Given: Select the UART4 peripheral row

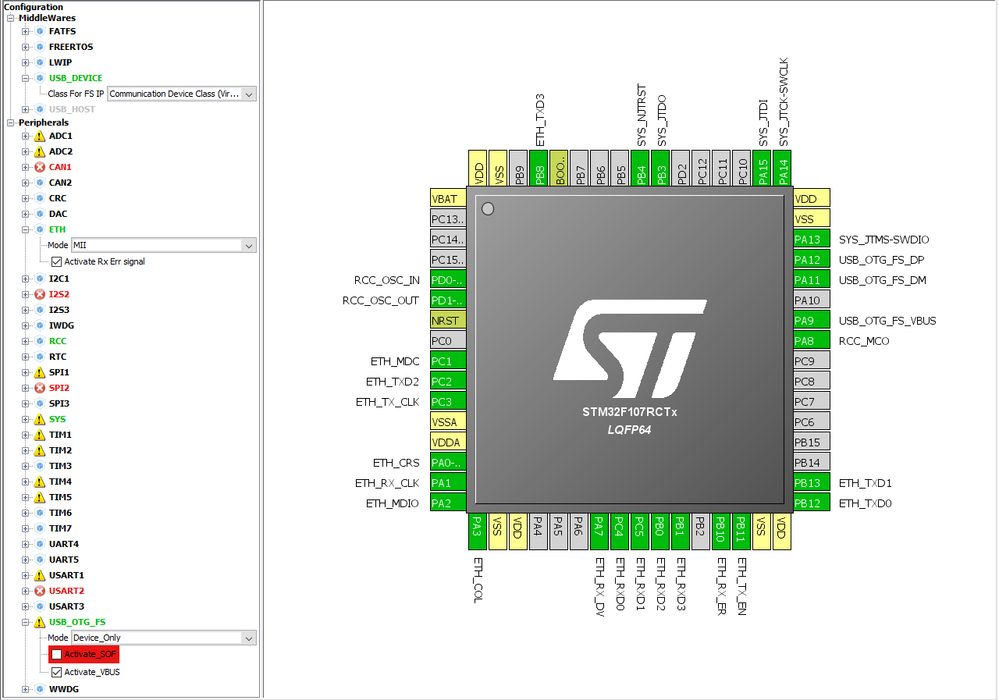Looking at the screenshot, I should coord(64,544).
